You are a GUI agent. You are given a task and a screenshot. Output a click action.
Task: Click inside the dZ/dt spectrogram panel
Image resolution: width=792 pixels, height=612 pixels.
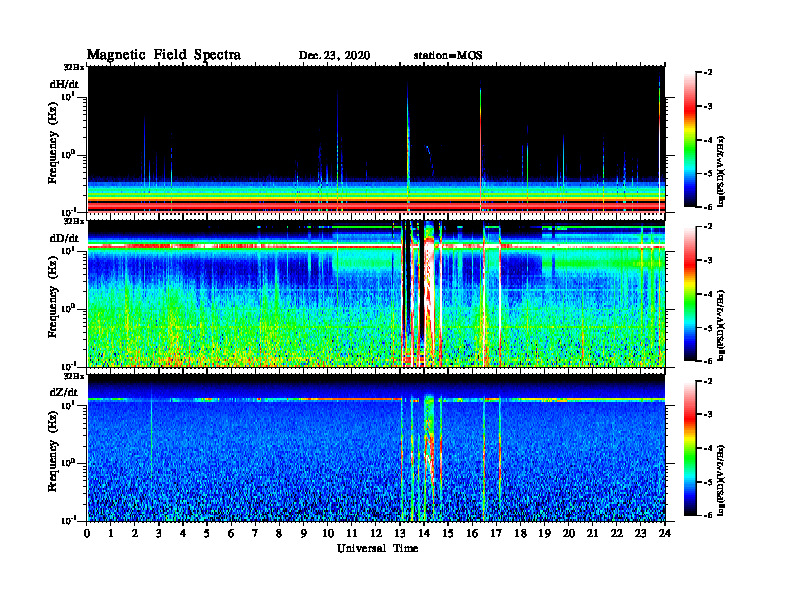click(376, 448)
